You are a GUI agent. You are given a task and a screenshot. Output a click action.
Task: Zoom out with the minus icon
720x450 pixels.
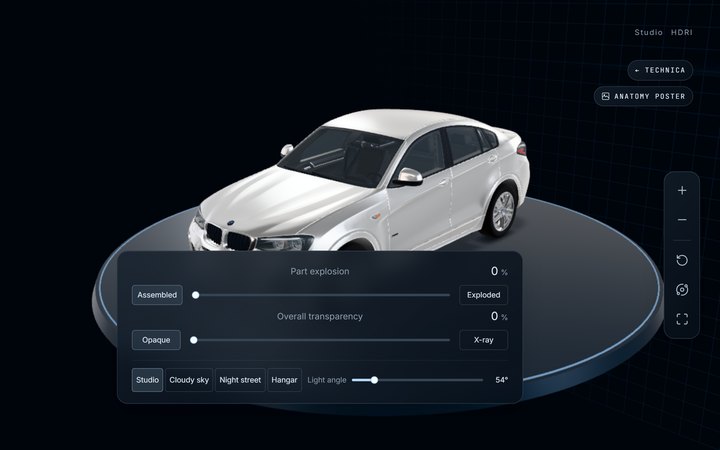coord(682,220)
